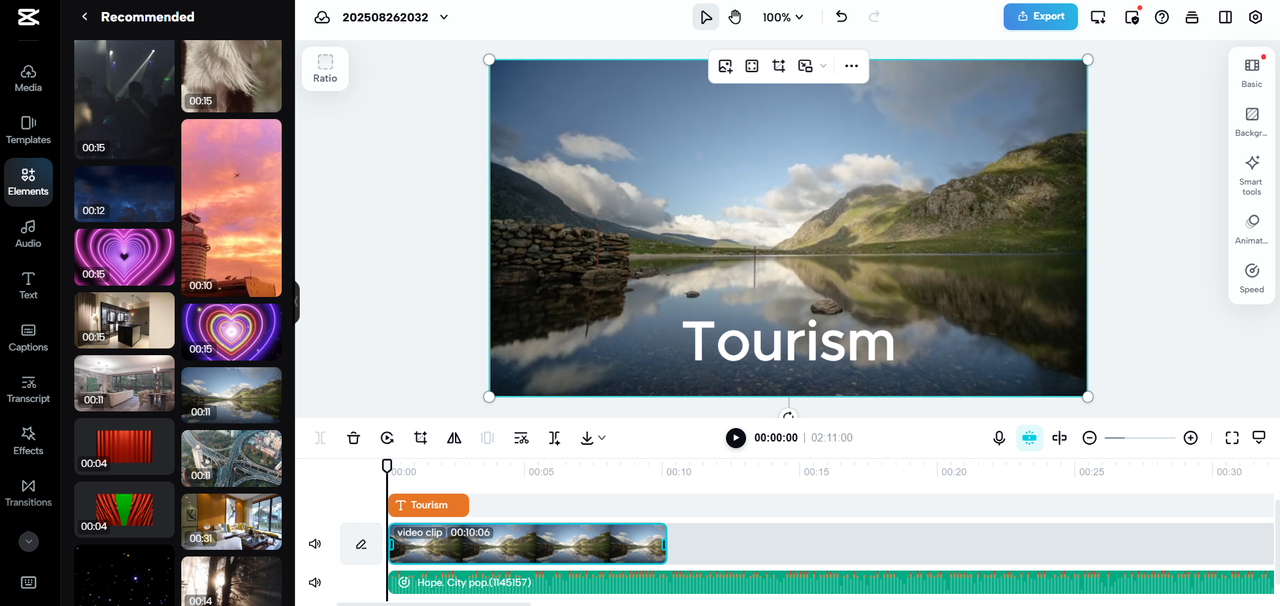
Task: Open the Crop tool in timeline toolbar
Action: [x=420, y=437]
